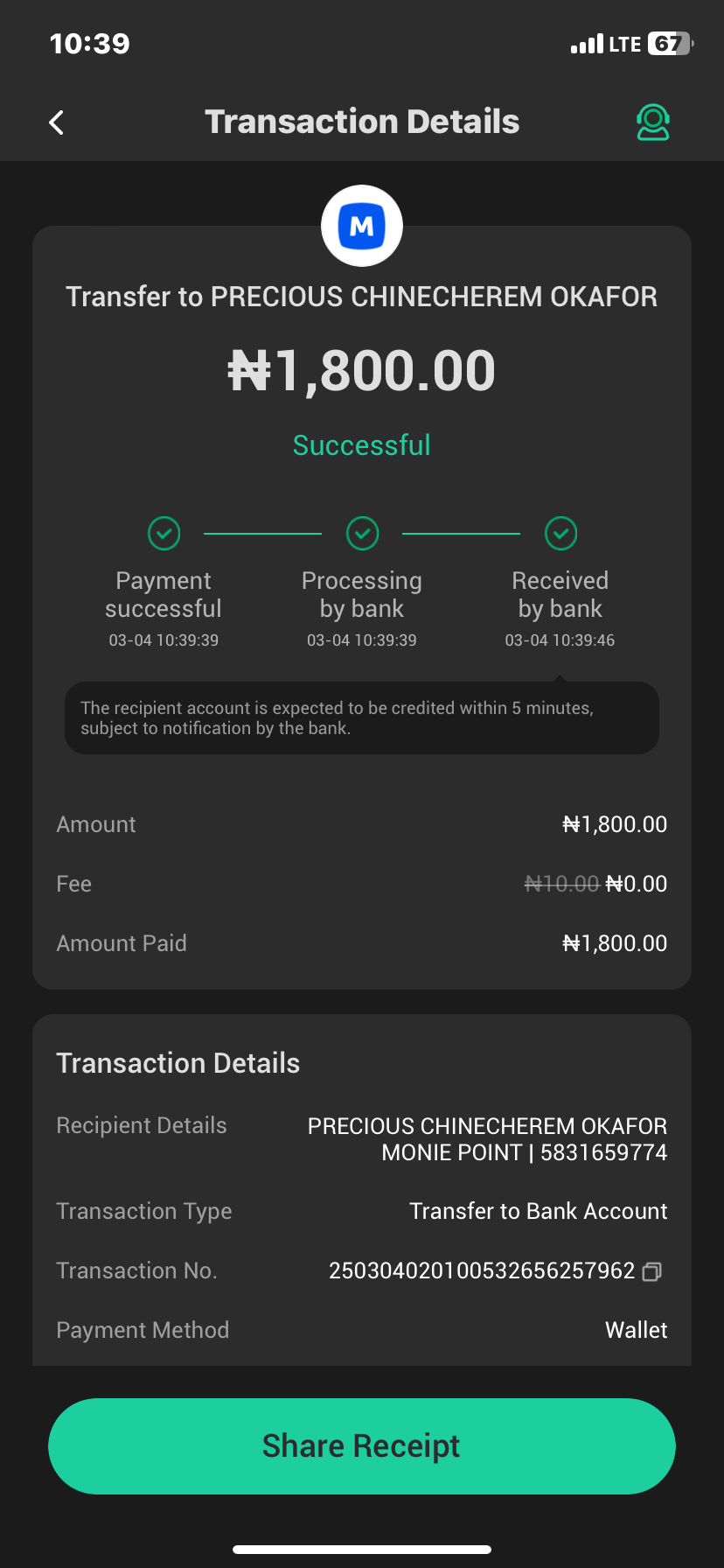The width and height of the screenshot is (724, 1568).
Task: Tap the Processing by bank checkmark icon
Action: coord(362,533)
